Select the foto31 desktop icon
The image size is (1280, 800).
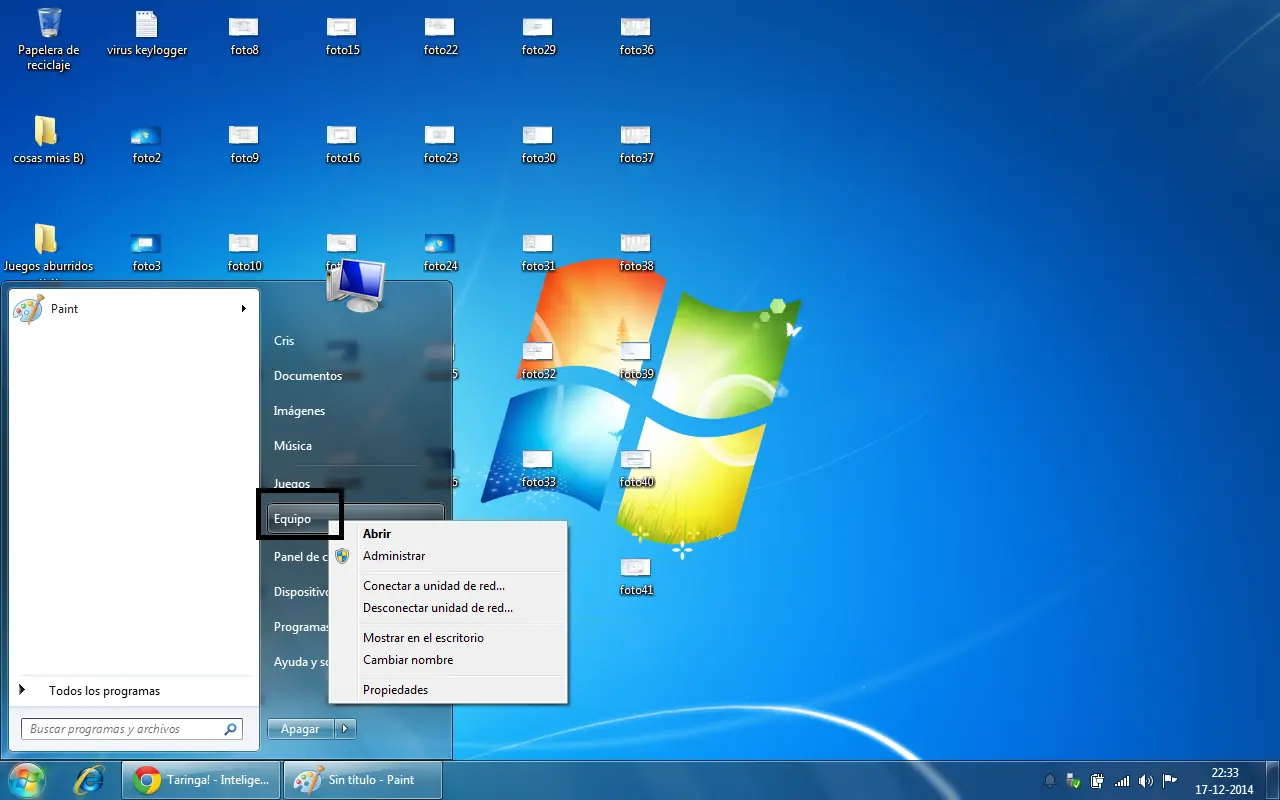[x=538, y=251]
